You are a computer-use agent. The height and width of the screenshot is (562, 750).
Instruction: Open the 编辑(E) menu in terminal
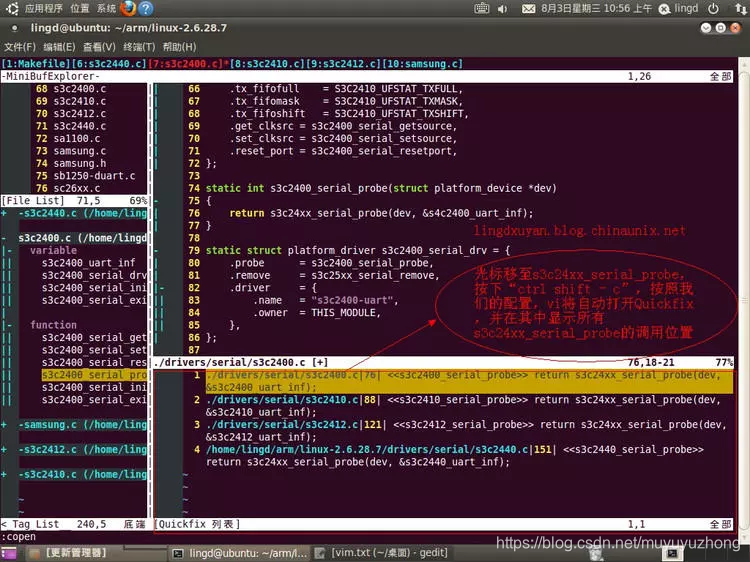click(x=59, y=47)
